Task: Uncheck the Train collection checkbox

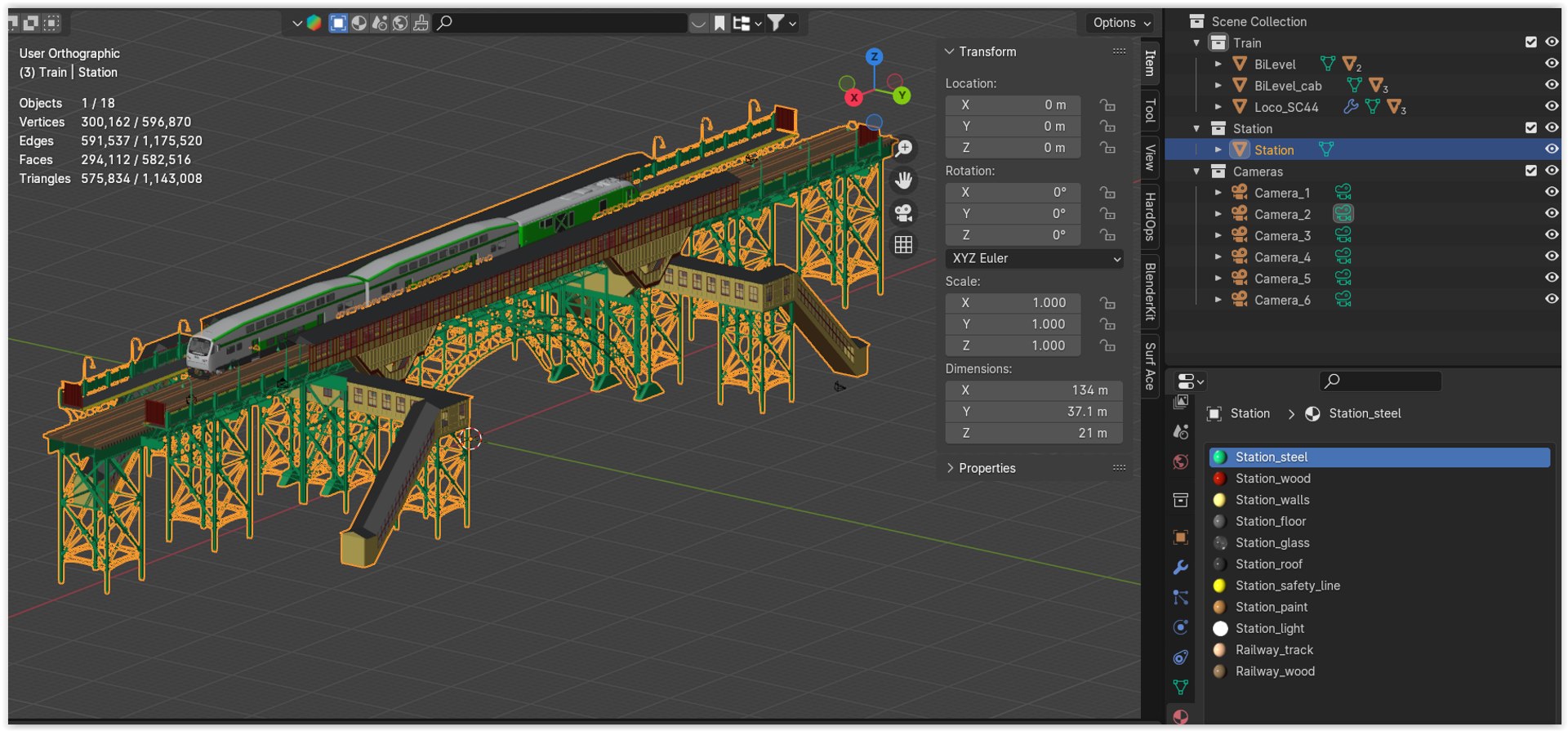Action: coord(1531,42)
